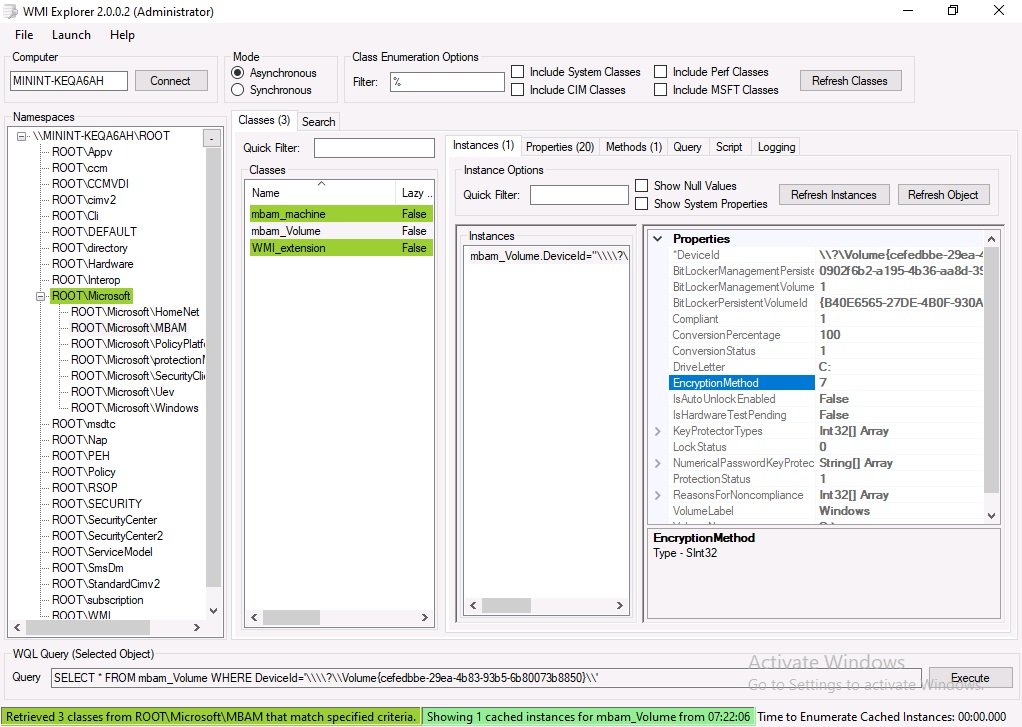
Task: Click the class Filter input field
Action: (x=447, y=82)
